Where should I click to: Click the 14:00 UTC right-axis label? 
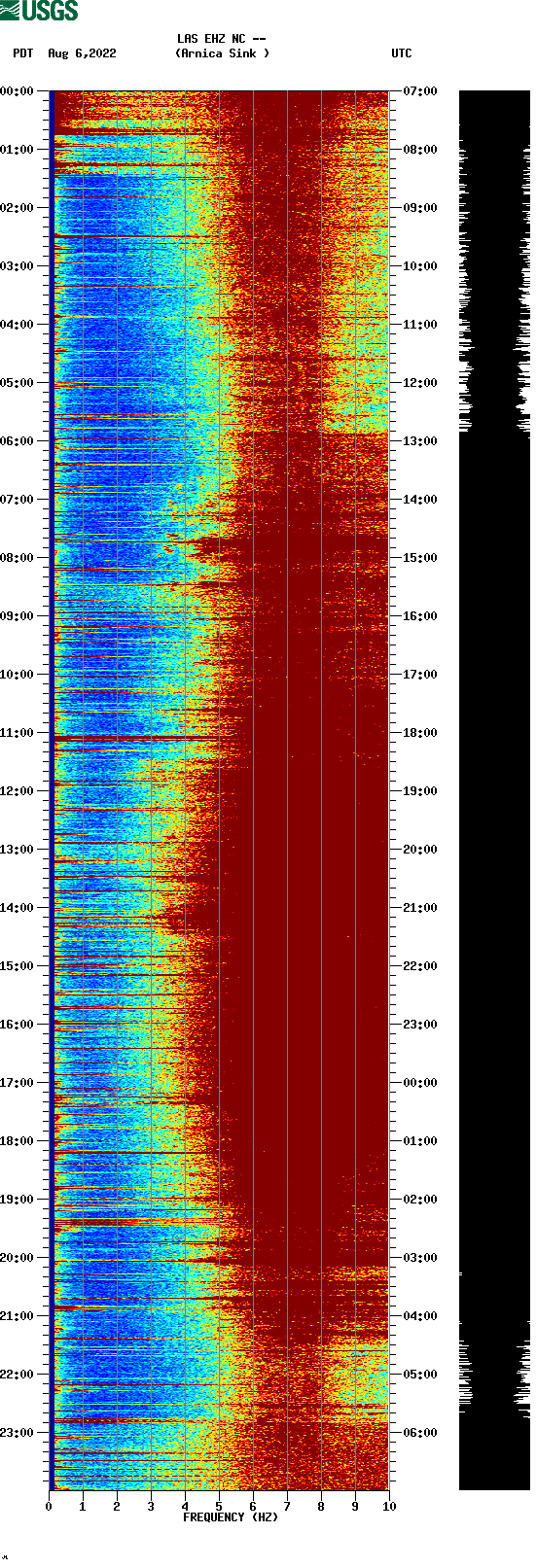(420, 500)
